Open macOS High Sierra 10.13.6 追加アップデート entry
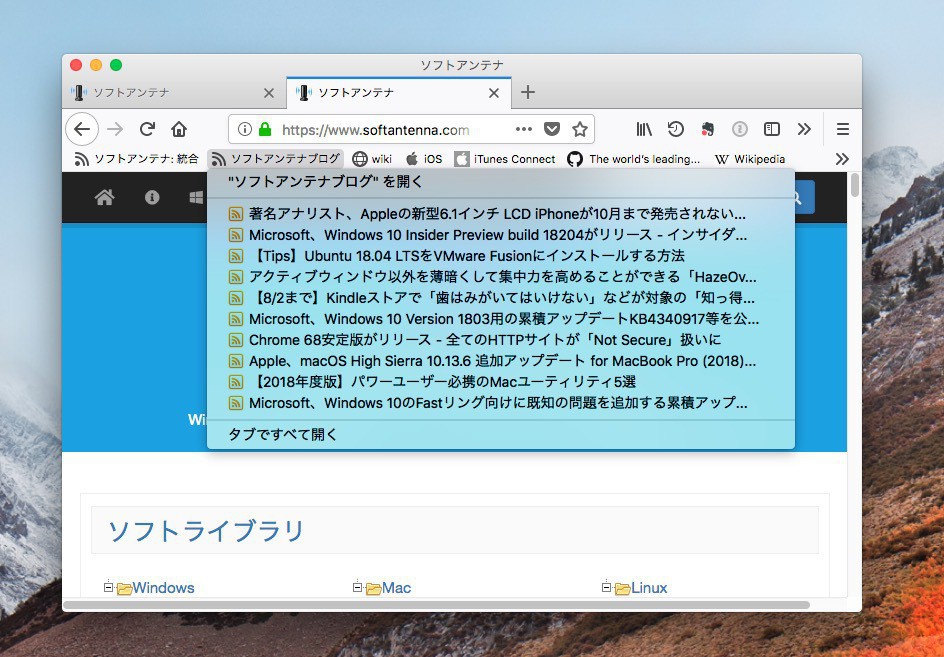 coord(501,361)
